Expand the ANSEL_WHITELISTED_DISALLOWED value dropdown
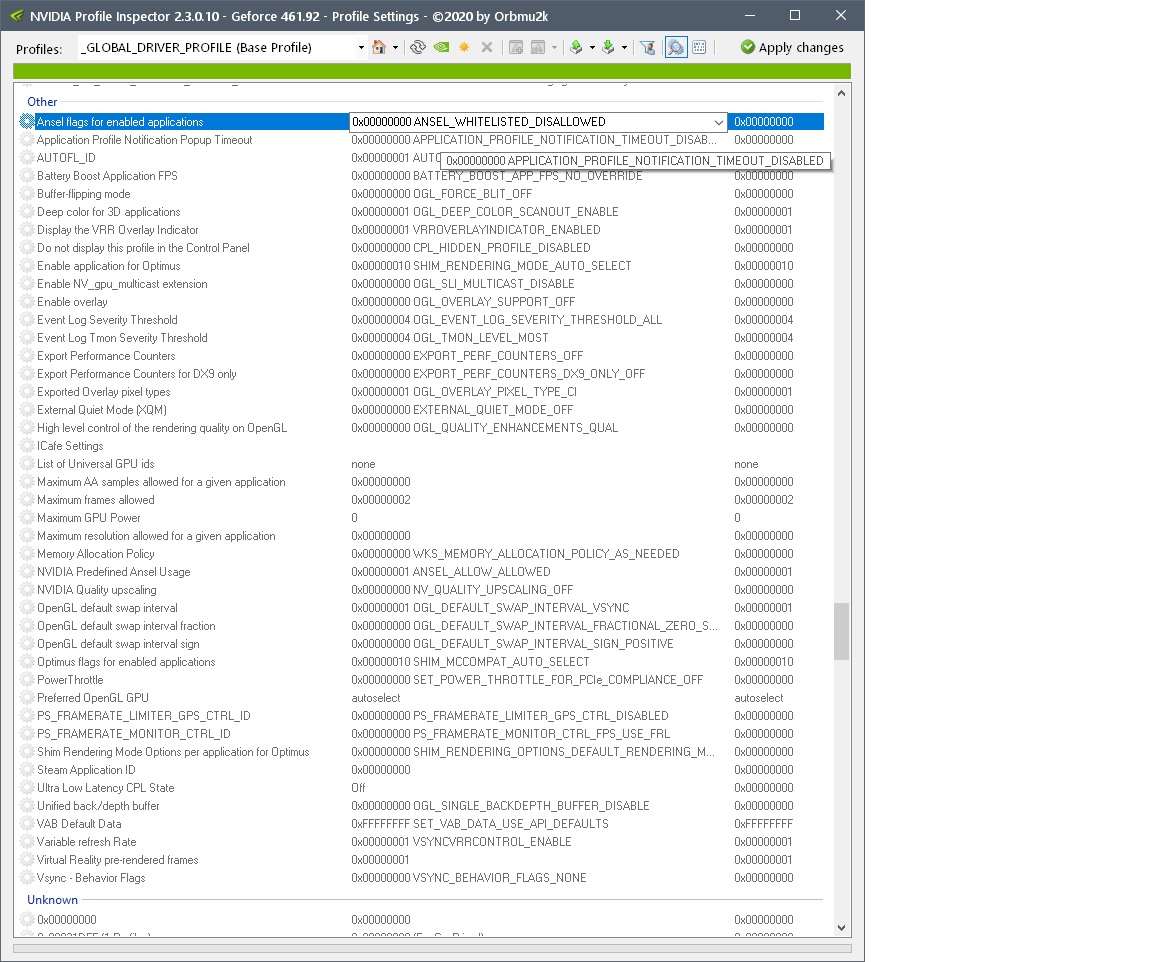The width and height of the screenshot is (1152, 962). pos(718,122)
